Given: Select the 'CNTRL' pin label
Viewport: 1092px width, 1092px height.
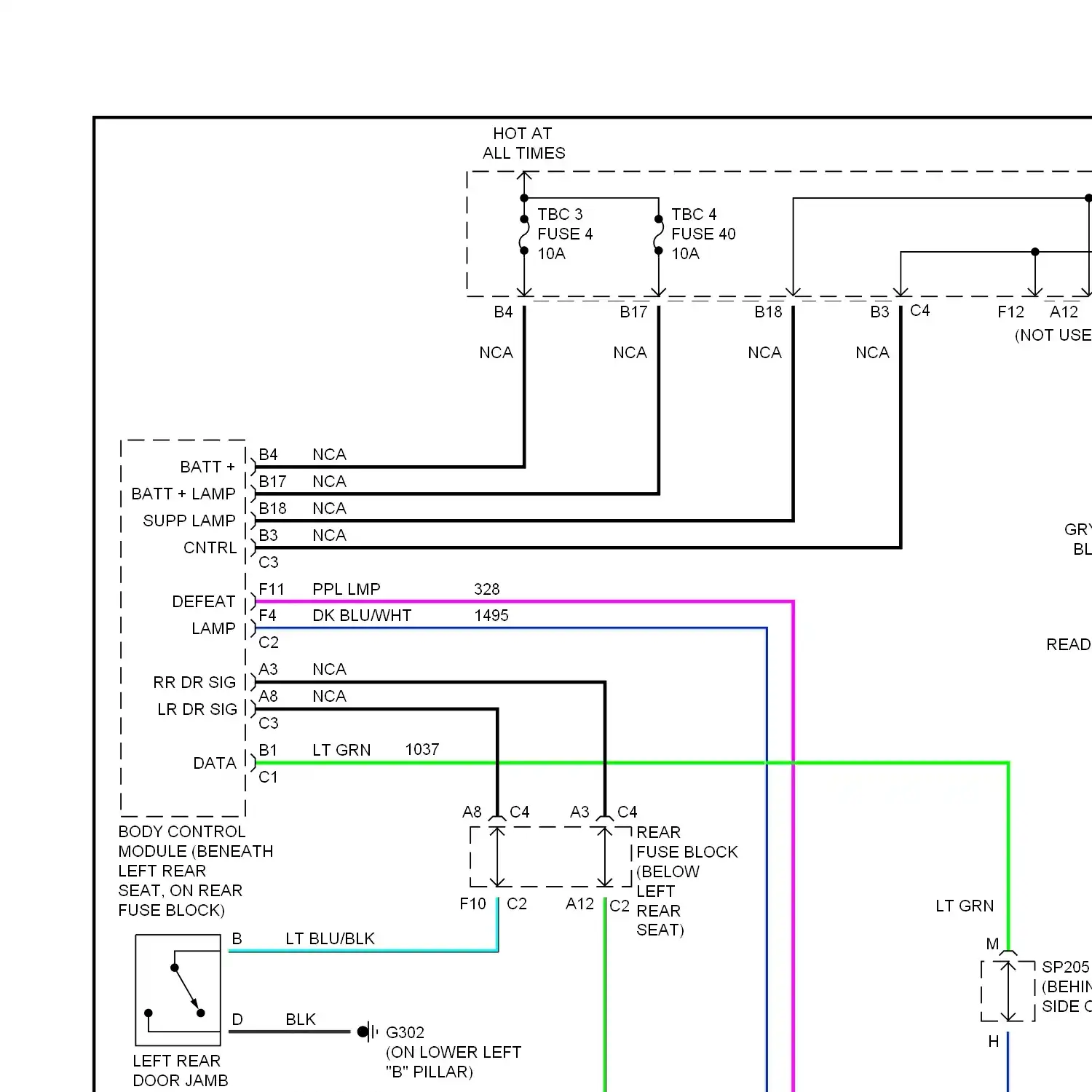Looking at the screenshot, I should point(210,547).
